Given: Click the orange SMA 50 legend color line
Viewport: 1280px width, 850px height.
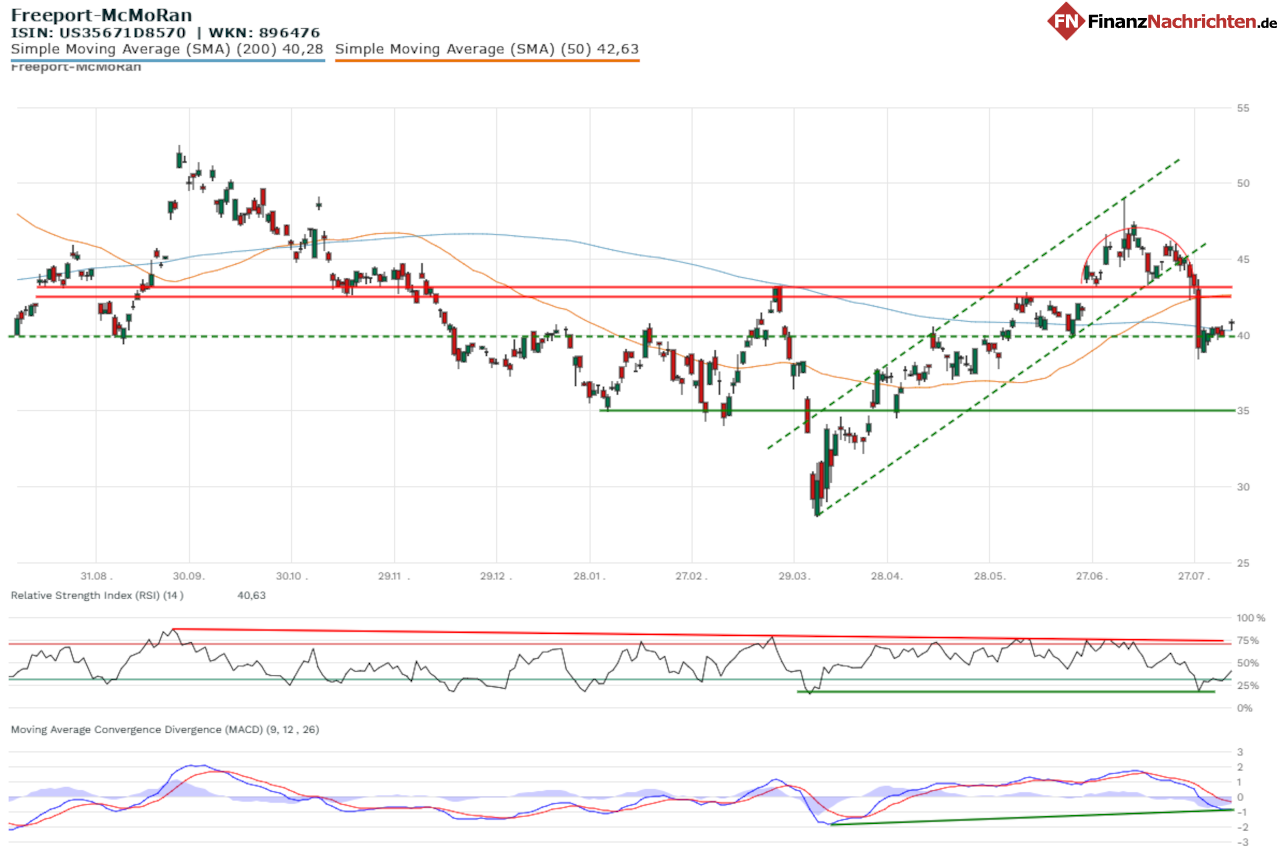Looking at the screenshot, I should (x=487, y=60).
